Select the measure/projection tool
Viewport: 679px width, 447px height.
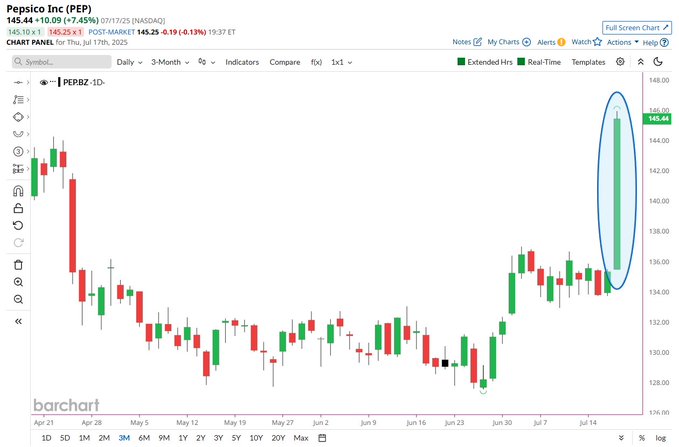pyautogui.click(x=18, y=168)
